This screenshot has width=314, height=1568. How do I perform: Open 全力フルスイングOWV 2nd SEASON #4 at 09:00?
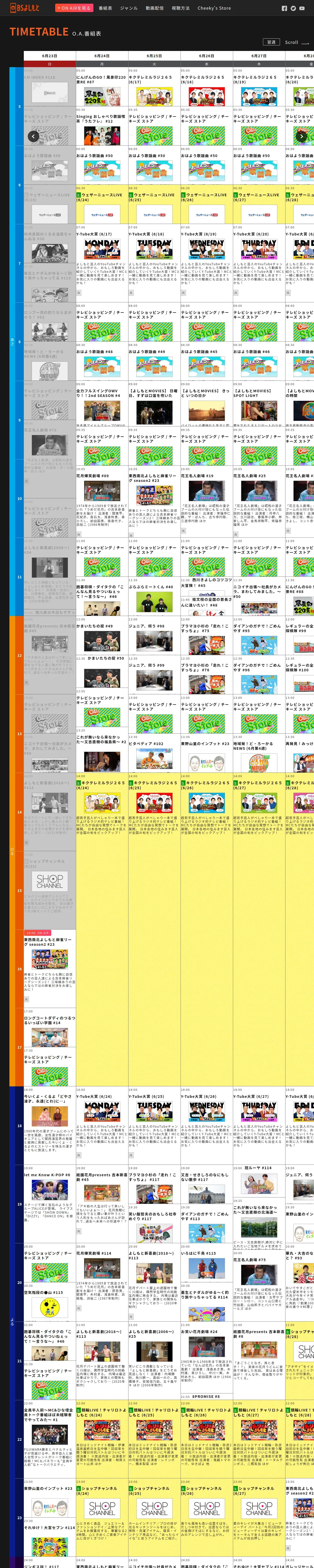[x=102, y=403]
